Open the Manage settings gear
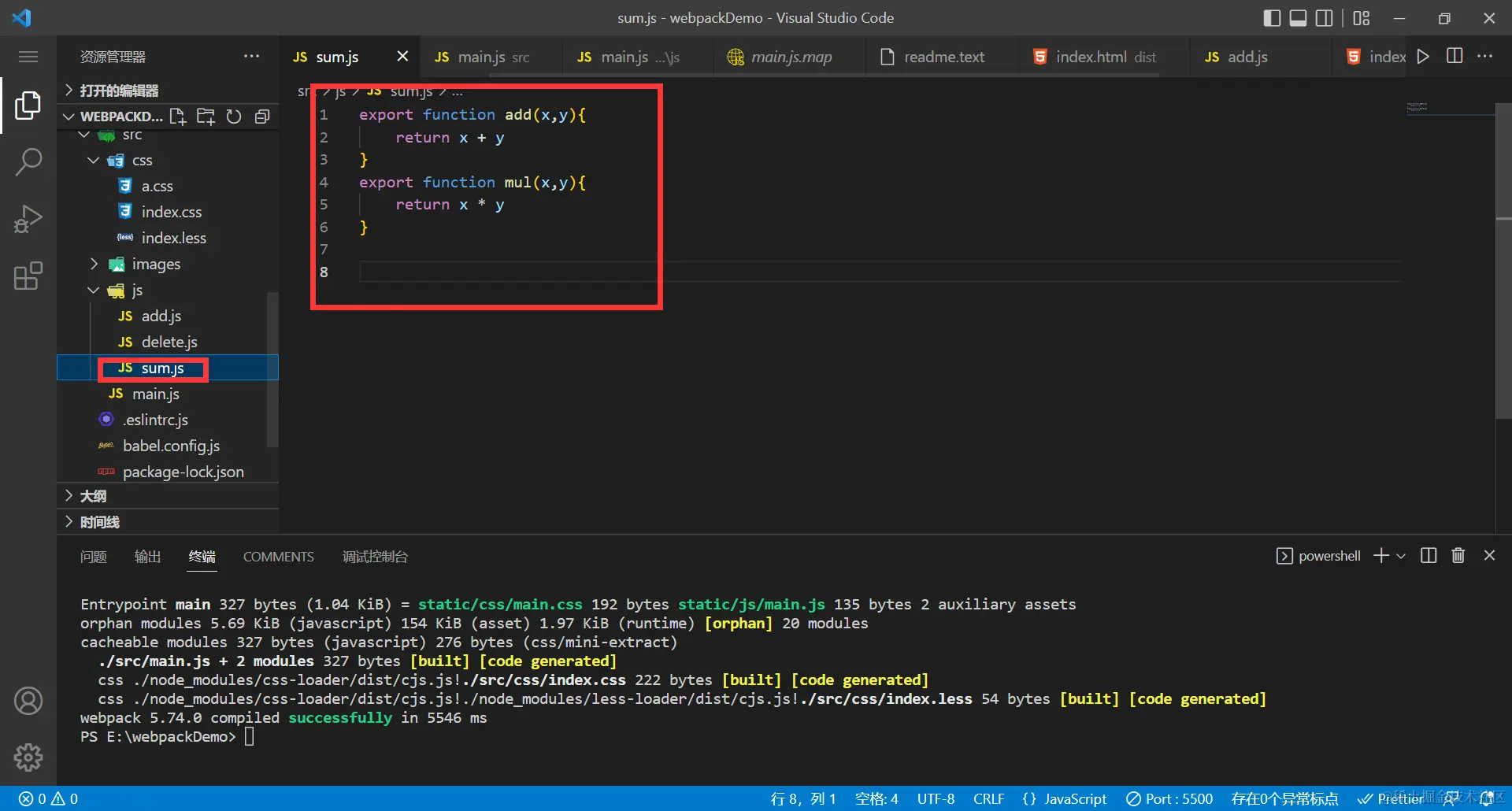Image resolution: width=1512 pixels, height=811 pixels. (28, 757)
